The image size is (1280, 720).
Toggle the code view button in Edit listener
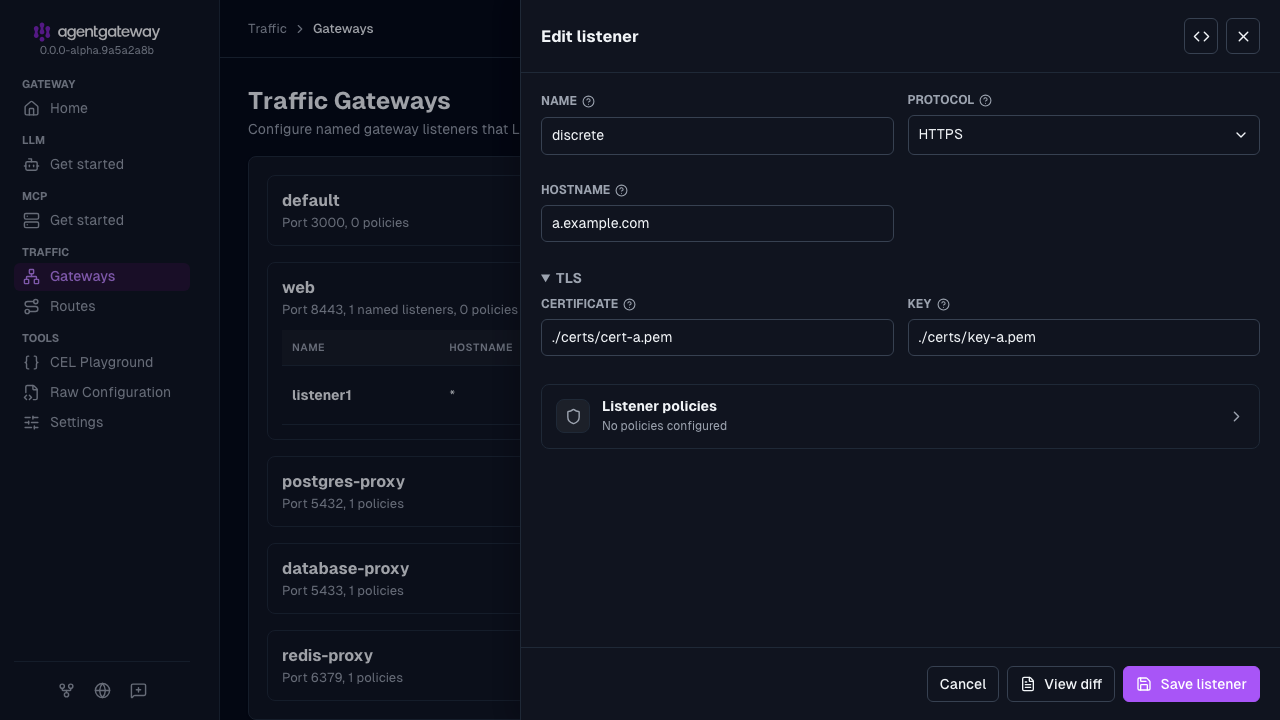click(x=1201, y=36)
